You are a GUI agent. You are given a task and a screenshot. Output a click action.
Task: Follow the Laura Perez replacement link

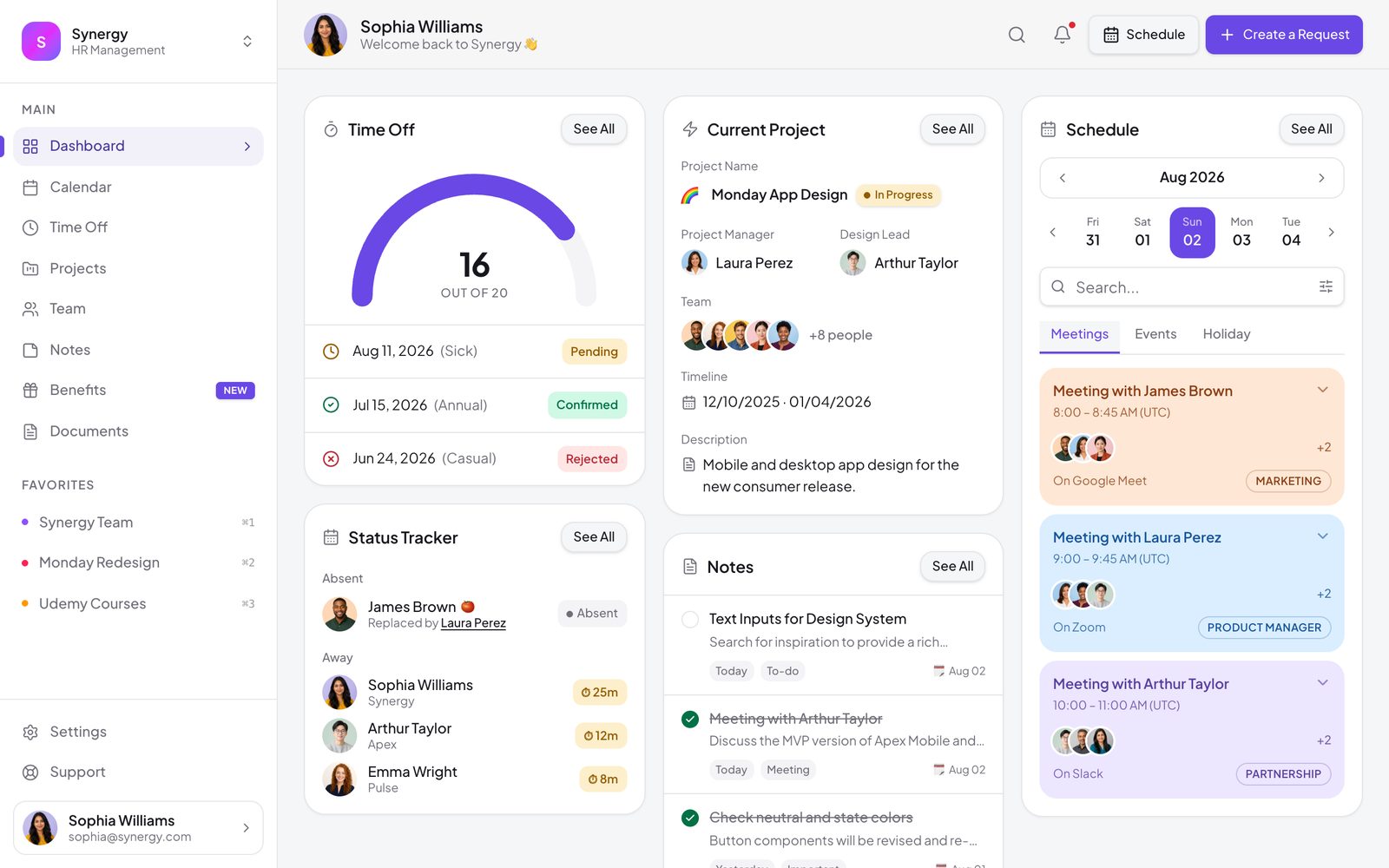473,623
